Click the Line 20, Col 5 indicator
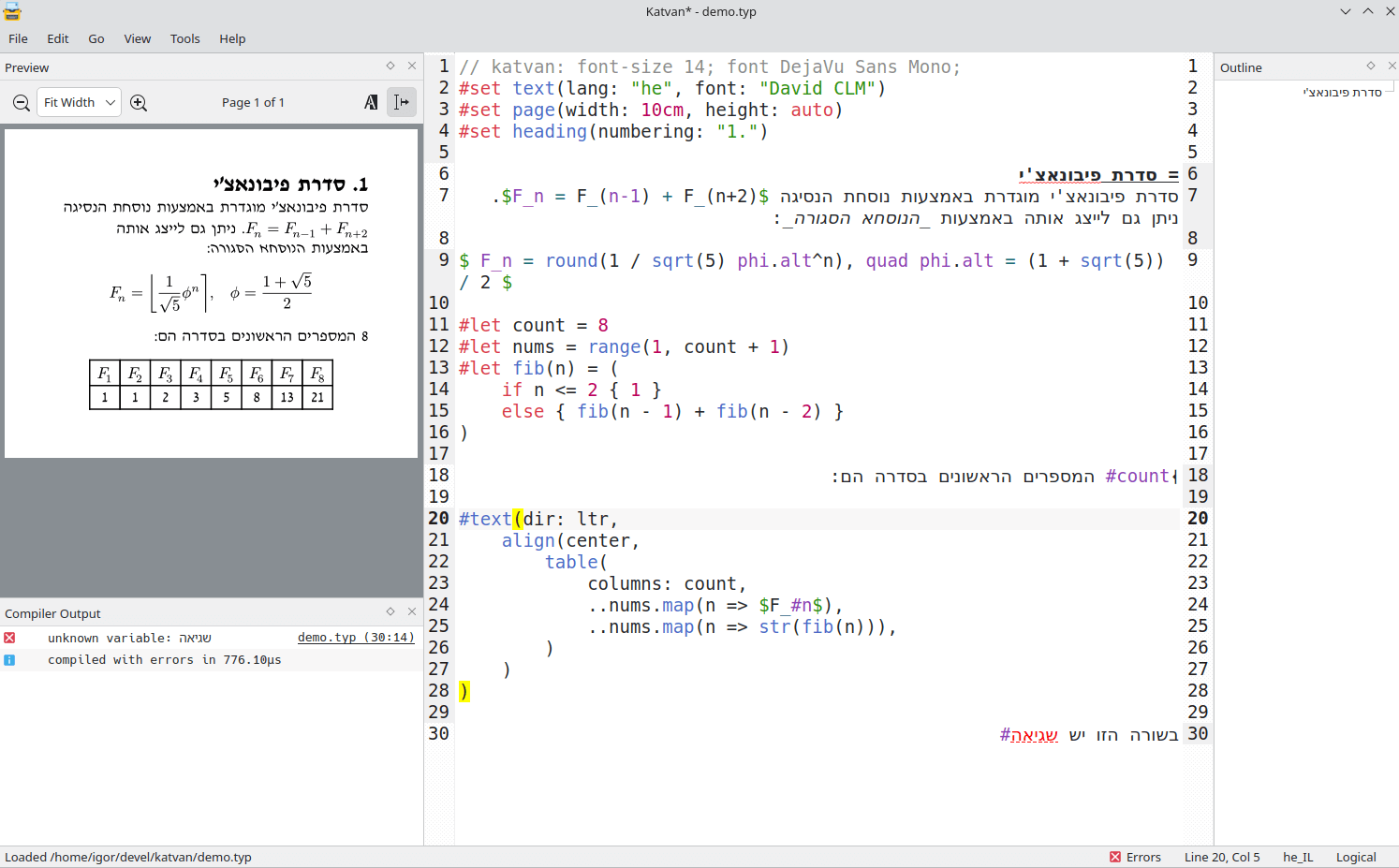 coord(1222,857)
